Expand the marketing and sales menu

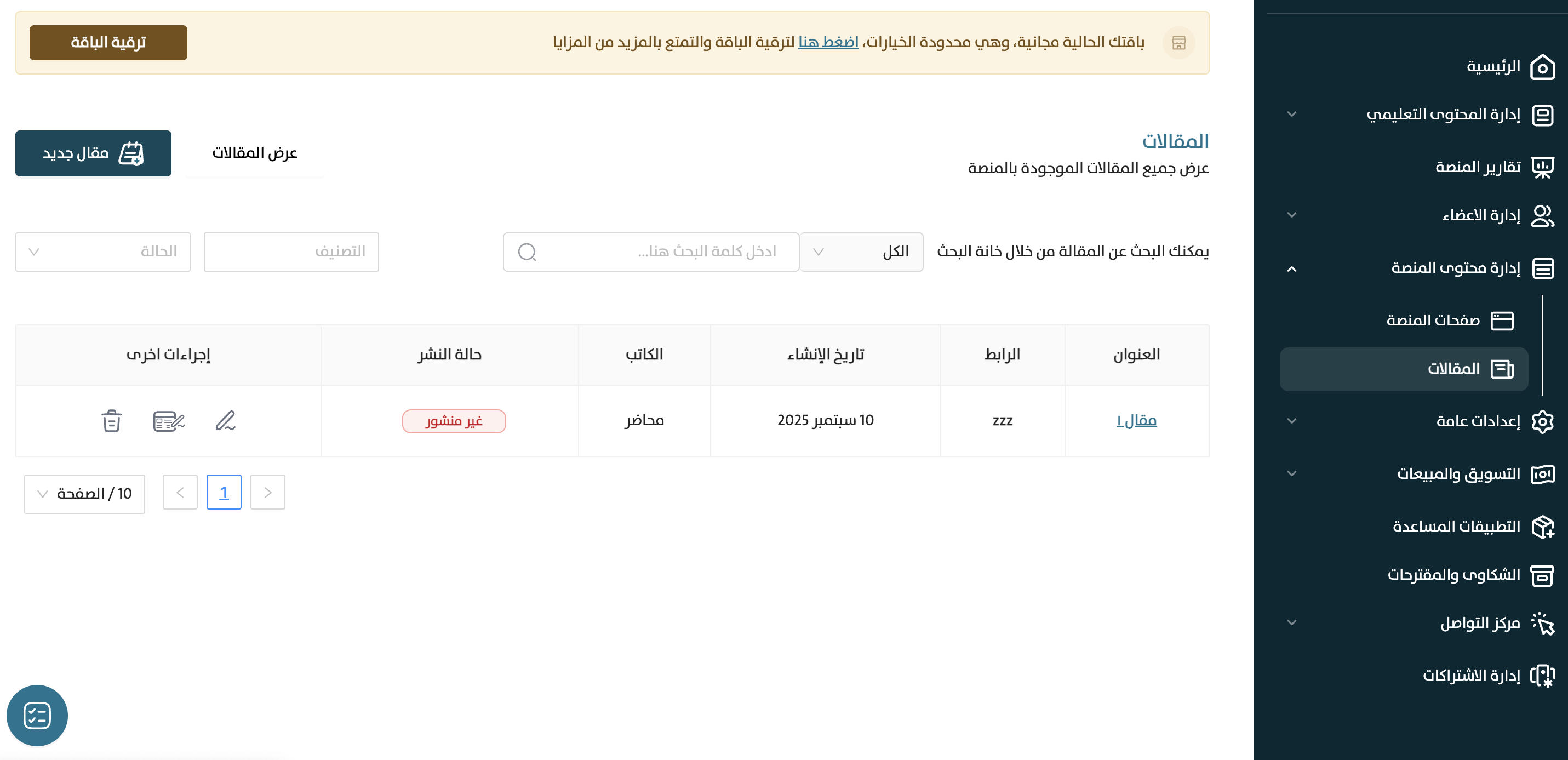1292,474
